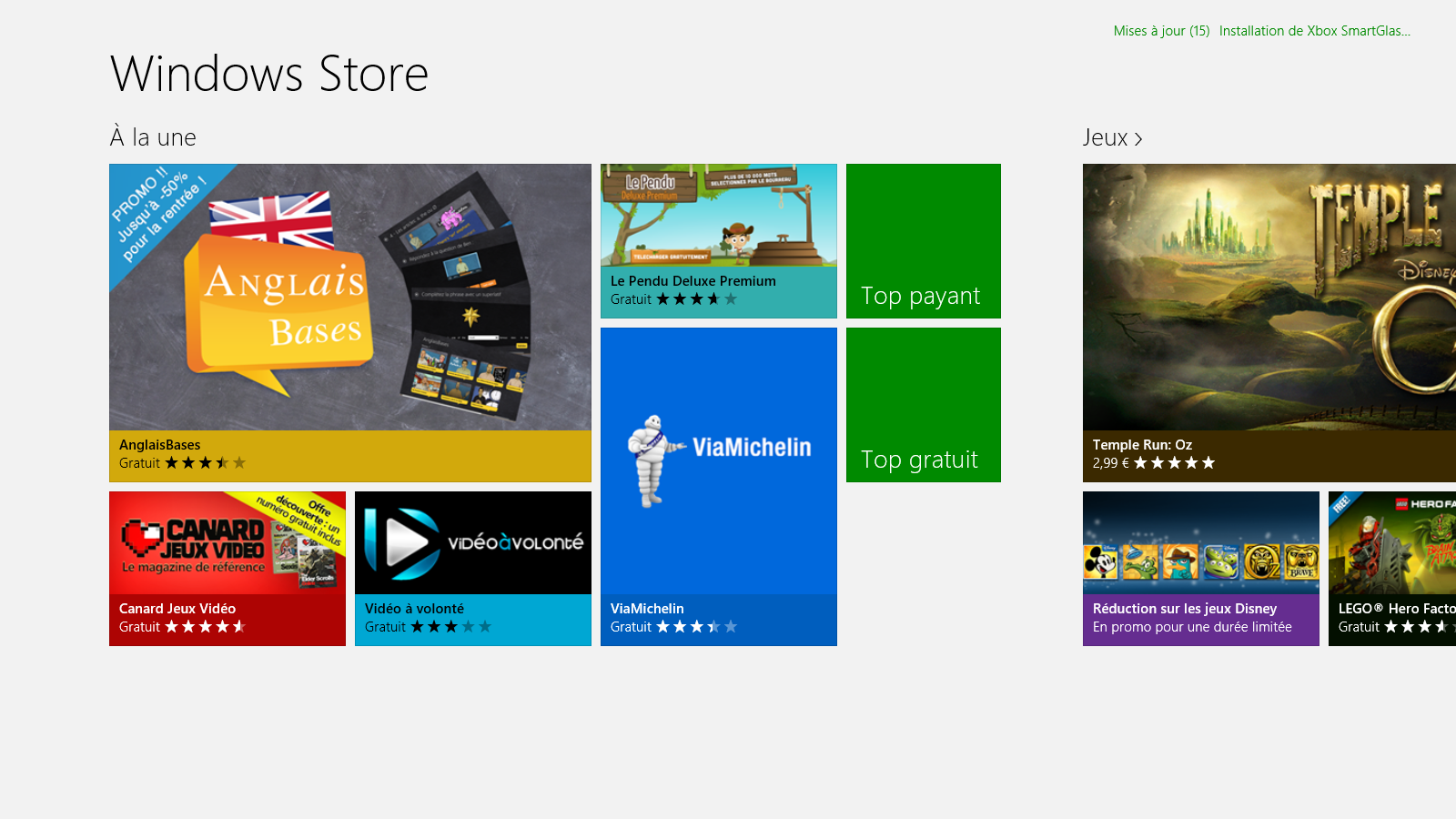Image resolution: width=1456 pixels, height=819 pixels.
Task: Open the ViaMichelin app tile
Action: pyautogui.click(x=719, y=487)
